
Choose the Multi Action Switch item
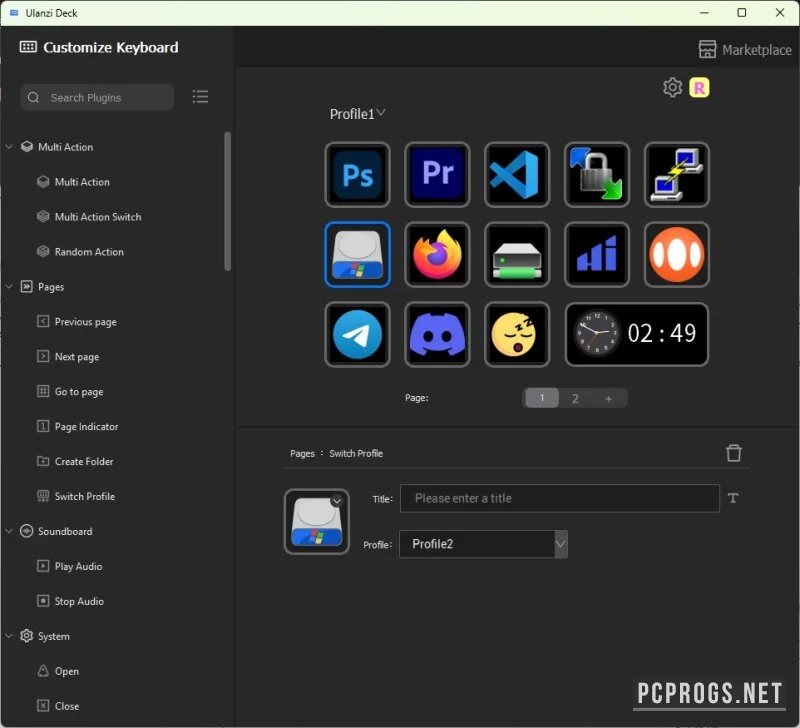pos(89,217)
